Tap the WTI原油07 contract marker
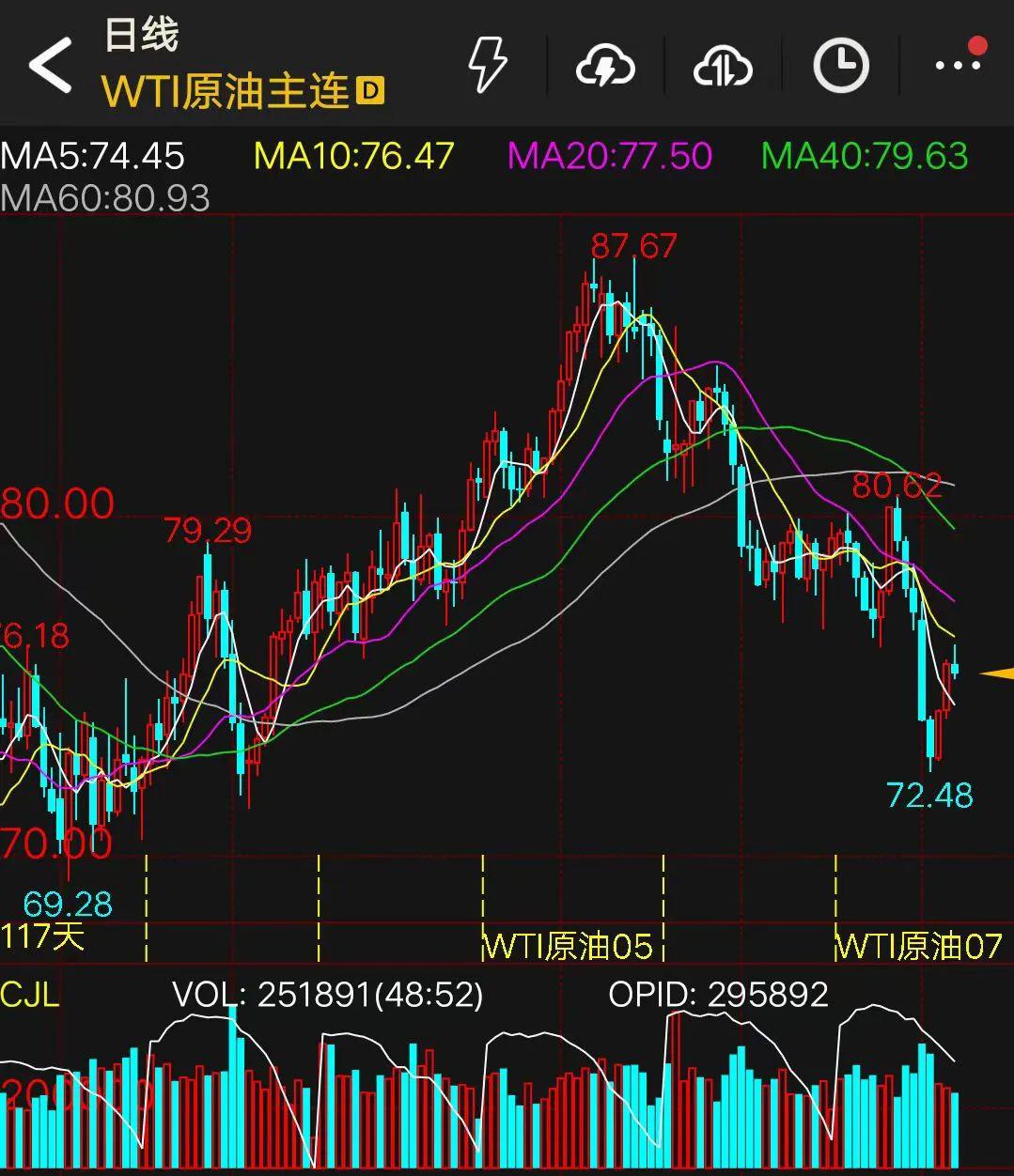This screenshot has height=1176, width=1014. point(919,945)
